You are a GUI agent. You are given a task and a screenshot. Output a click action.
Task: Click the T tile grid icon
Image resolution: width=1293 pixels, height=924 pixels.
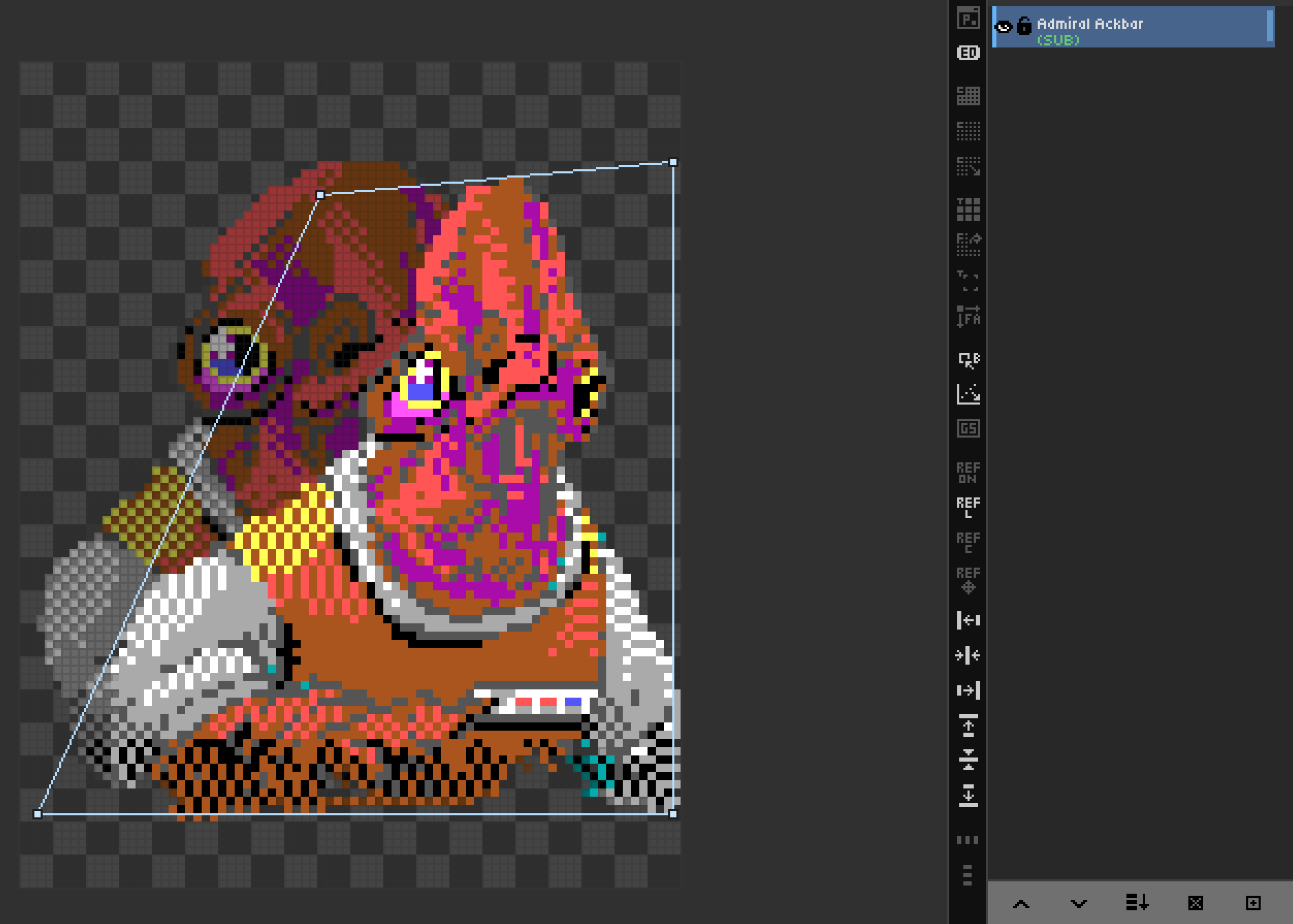pos(968,209)
